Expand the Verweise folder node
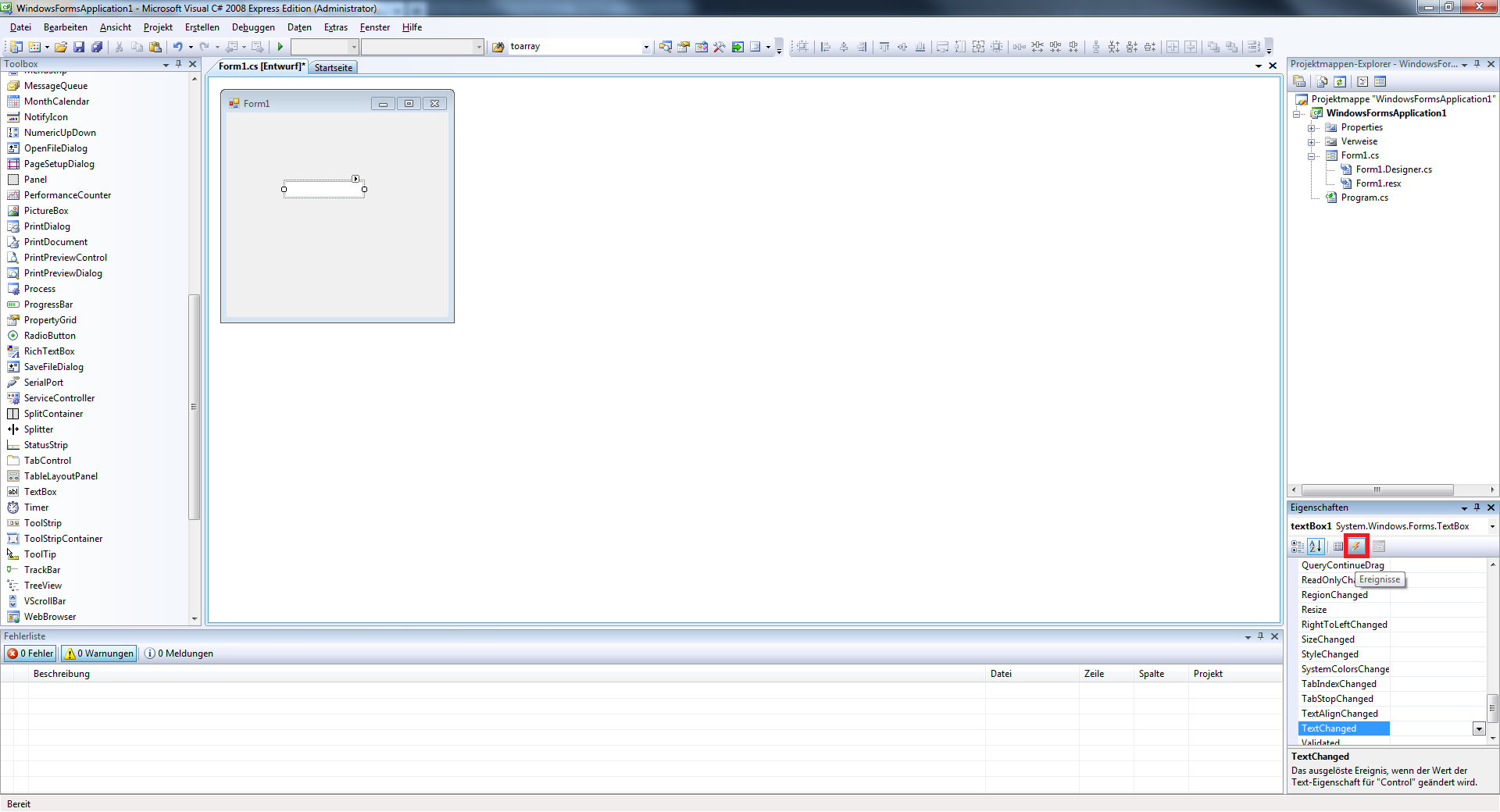This screenshot has width=1500, height=812. [1312, 141]
